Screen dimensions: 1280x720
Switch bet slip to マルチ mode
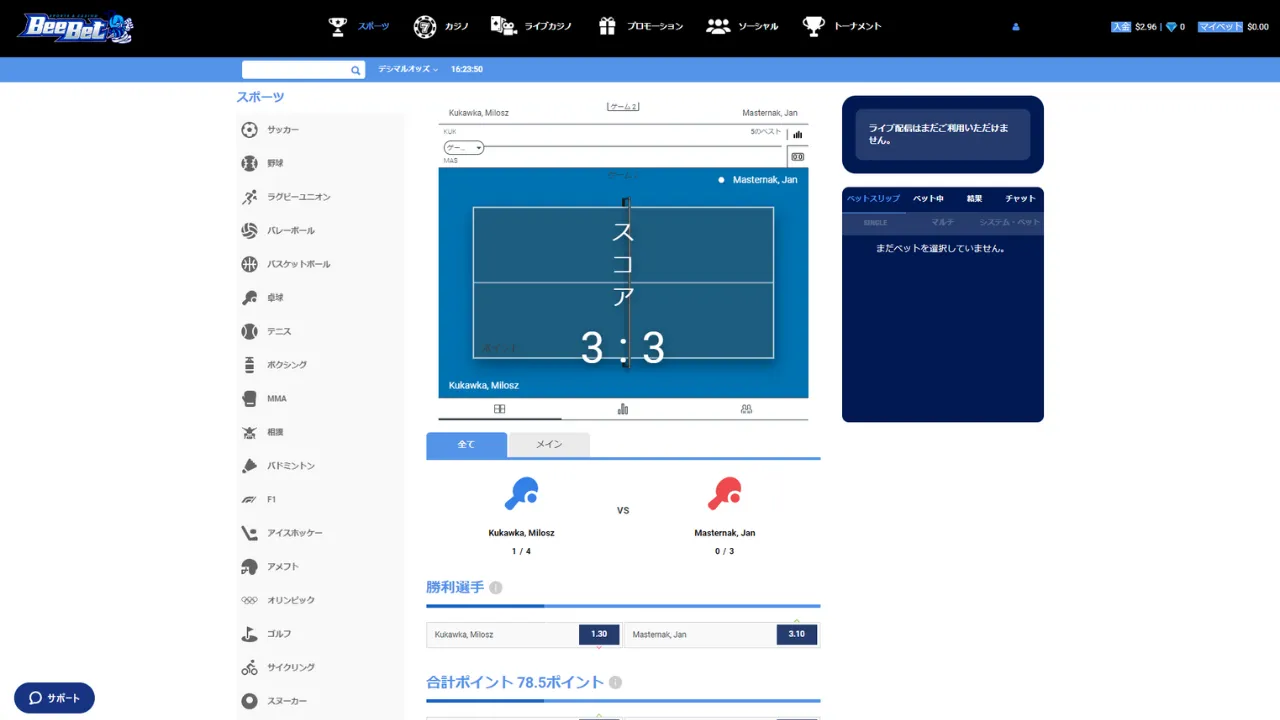tap(942, 222)
